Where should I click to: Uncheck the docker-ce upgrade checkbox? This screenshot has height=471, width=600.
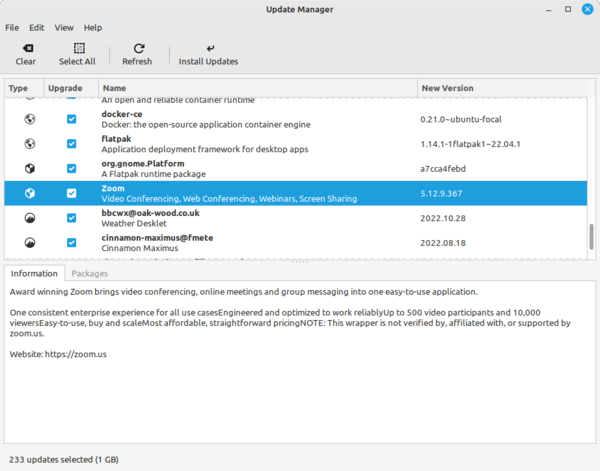[x=71, y=119]
